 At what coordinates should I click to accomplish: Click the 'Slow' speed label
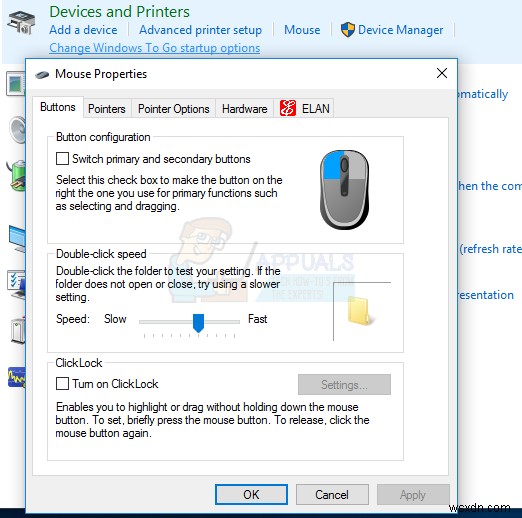(x=115, y=319)
